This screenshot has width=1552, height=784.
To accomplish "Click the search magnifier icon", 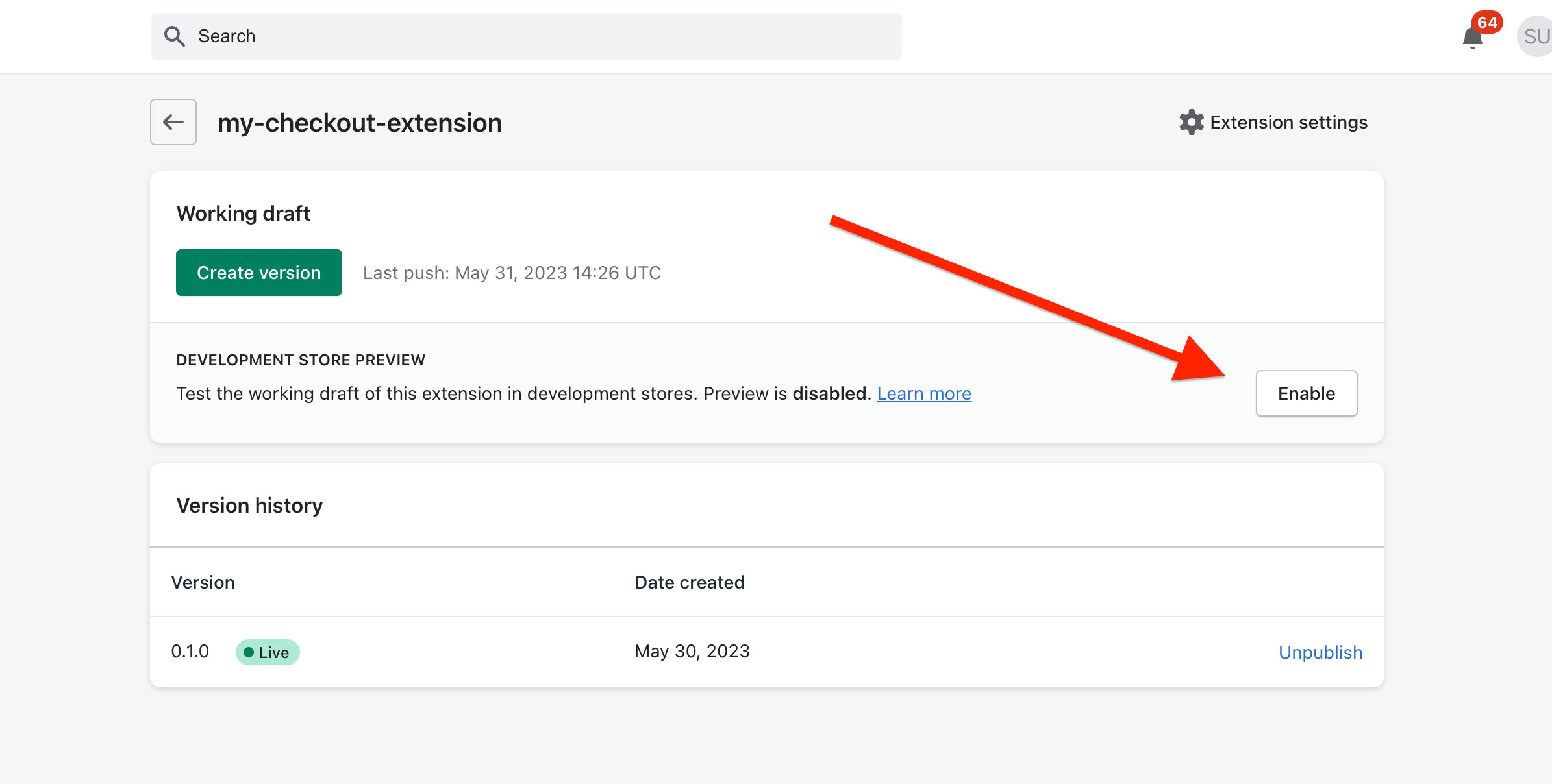I will click(x=174, y=36).
